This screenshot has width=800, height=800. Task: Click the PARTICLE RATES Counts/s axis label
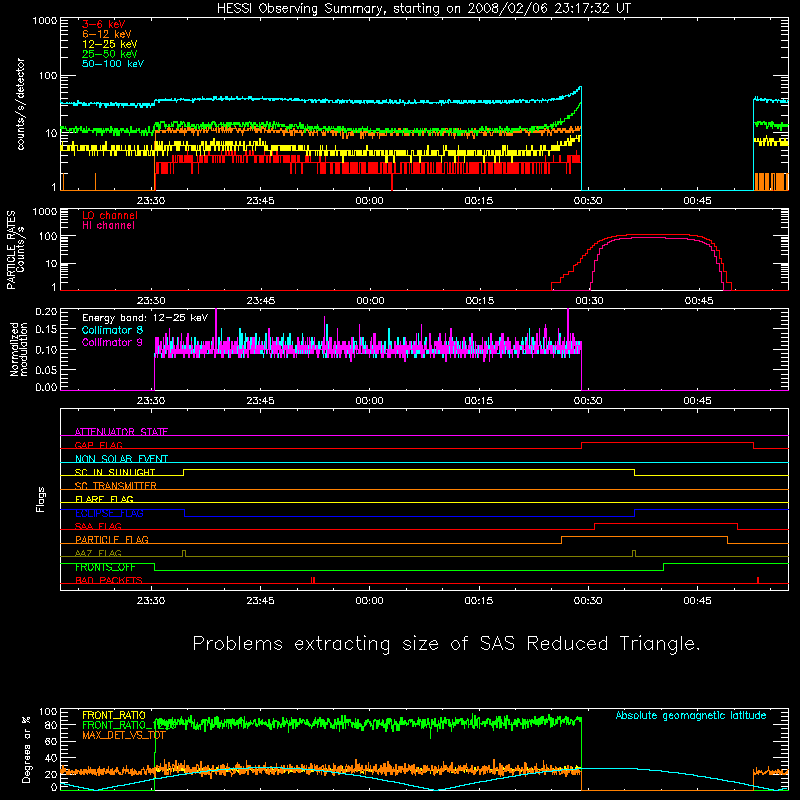tap(15, 250)
